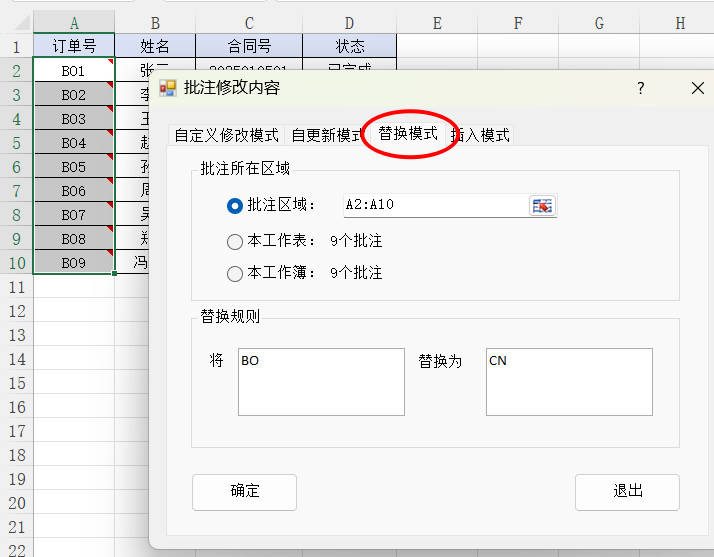Viewport: 714px width, 557px height.
Task: Select the 本工作簿 radio option
Action: pyautogui.click(x=235, y=273)
